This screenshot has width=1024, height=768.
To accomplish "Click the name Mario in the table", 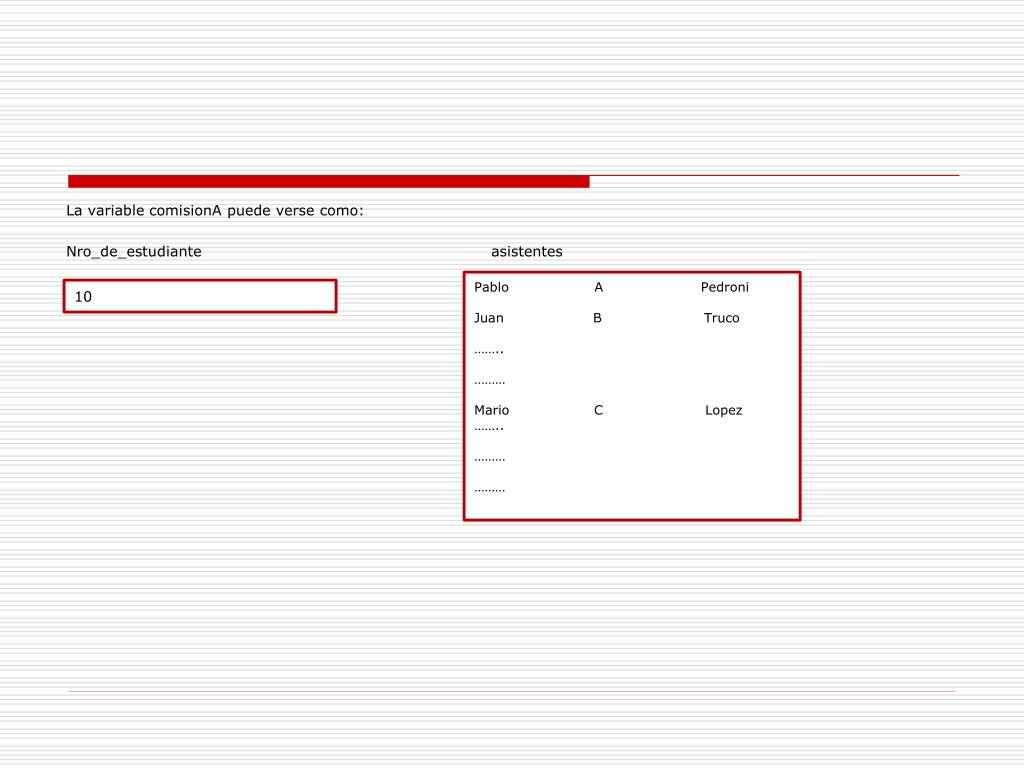I will pos(491,410).
